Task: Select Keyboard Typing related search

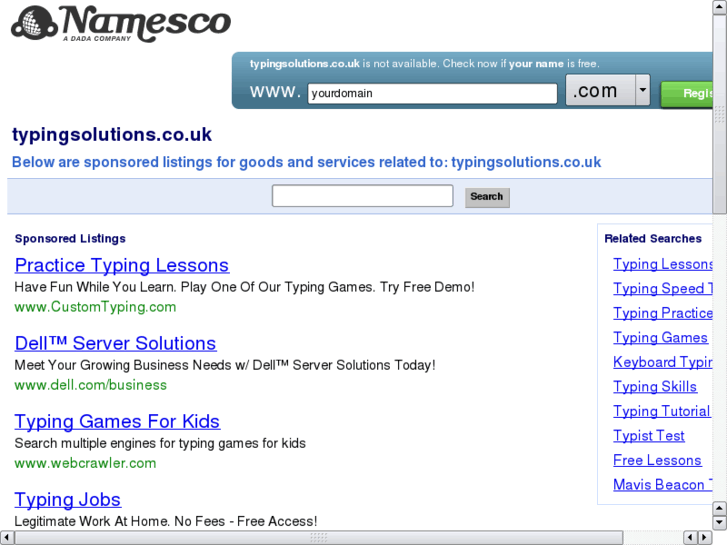Action: pos(663,362)
